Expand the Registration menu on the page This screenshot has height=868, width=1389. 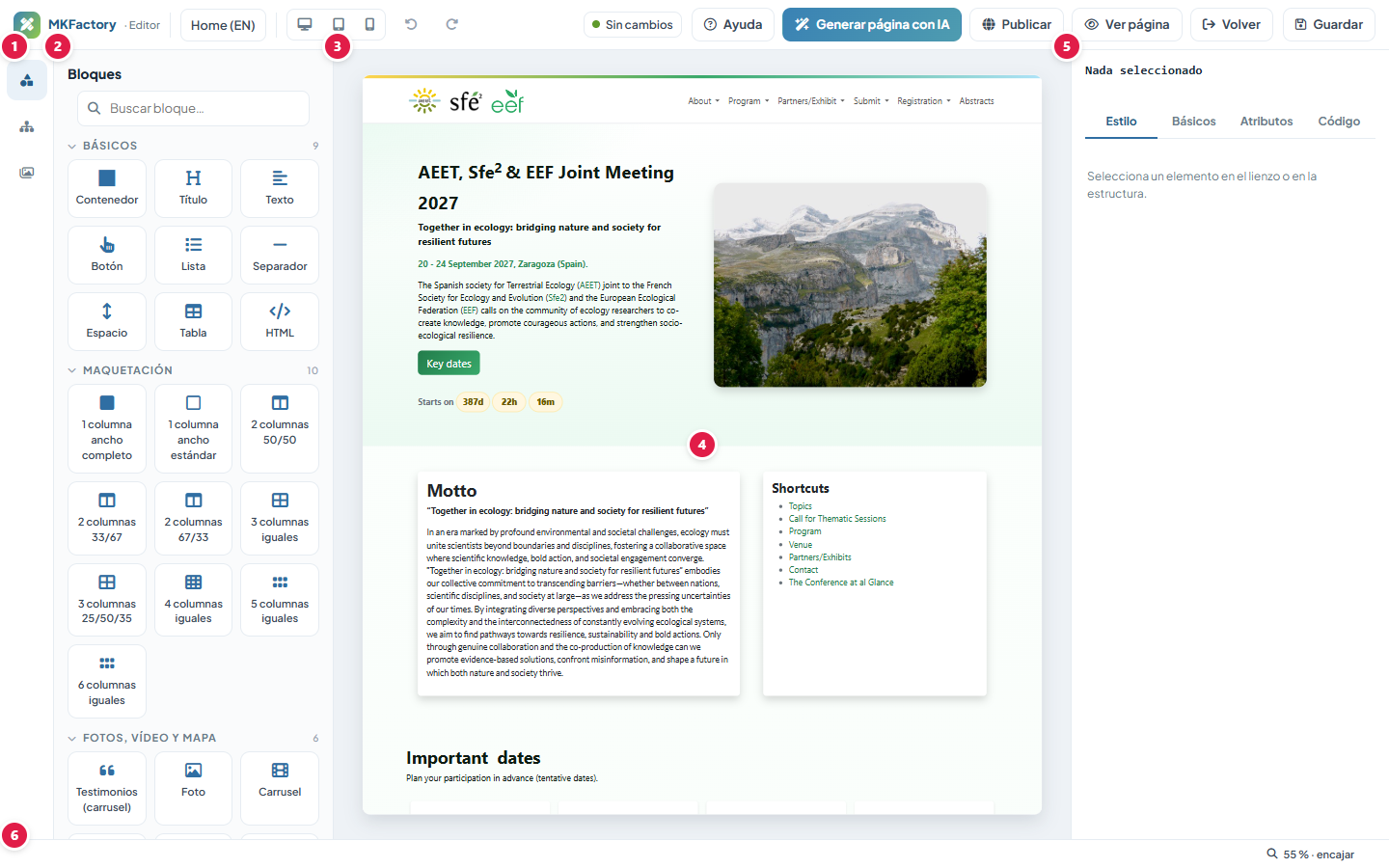point(923,101)
